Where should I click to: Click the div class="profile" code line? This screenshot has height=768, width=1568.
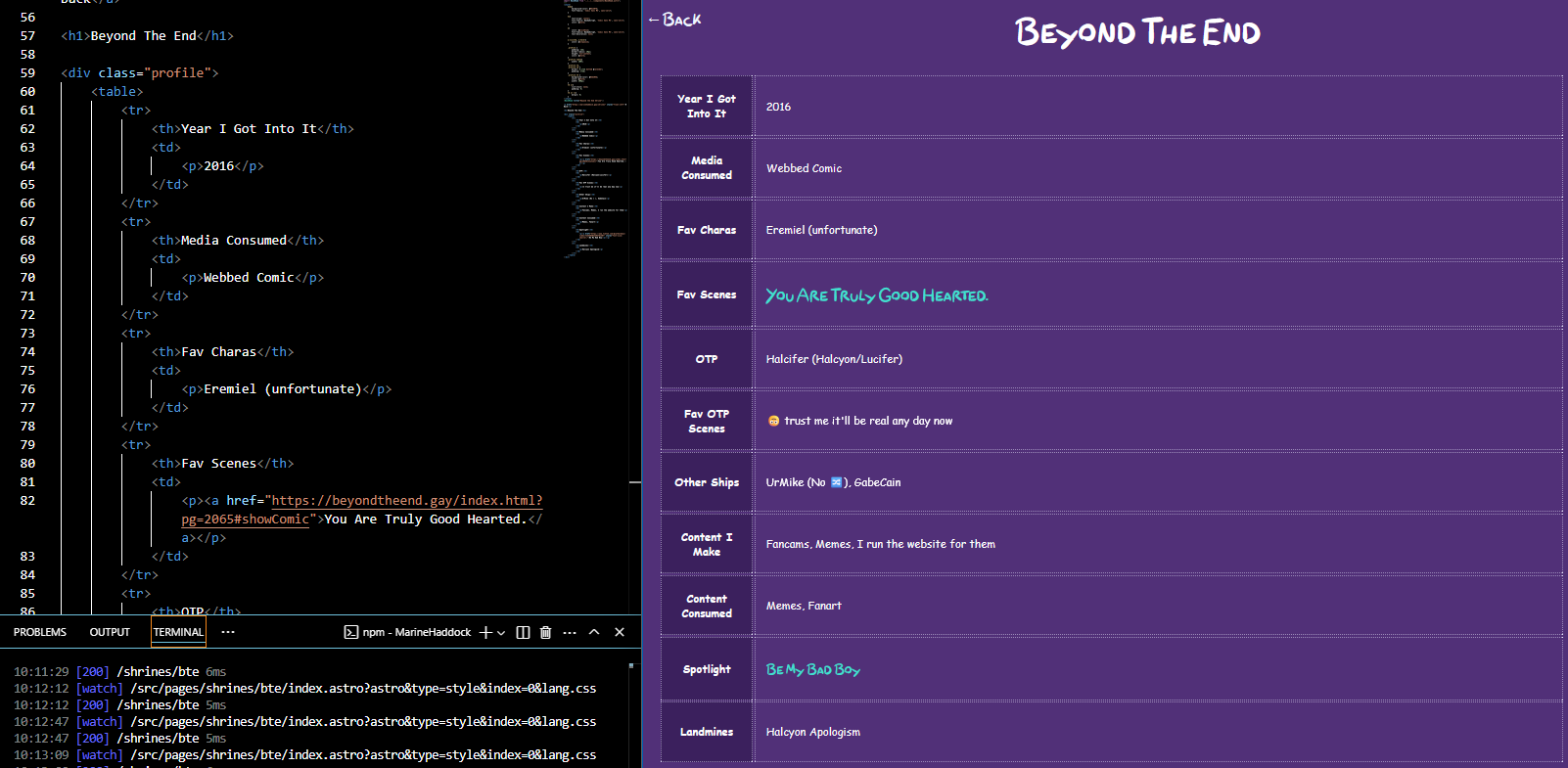(x=140, y=73)
